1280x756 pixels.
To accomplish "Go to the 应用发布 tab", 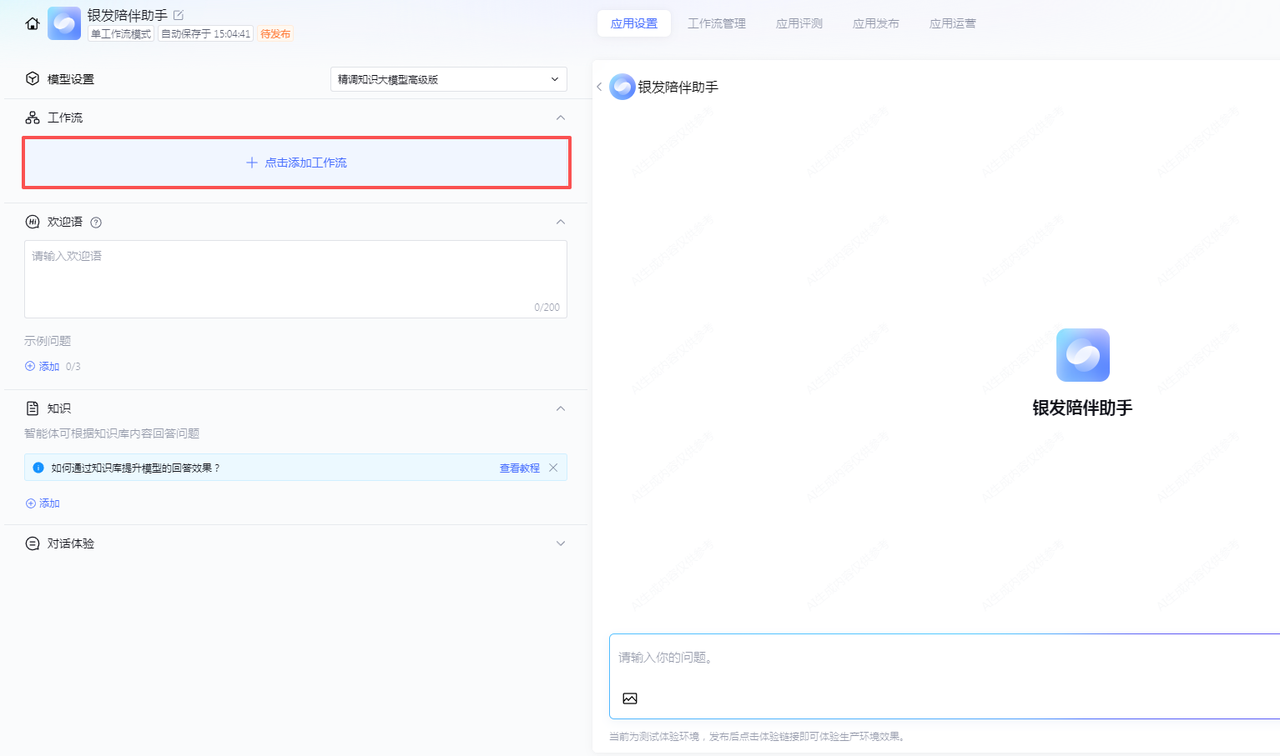I will coord(875,23).
